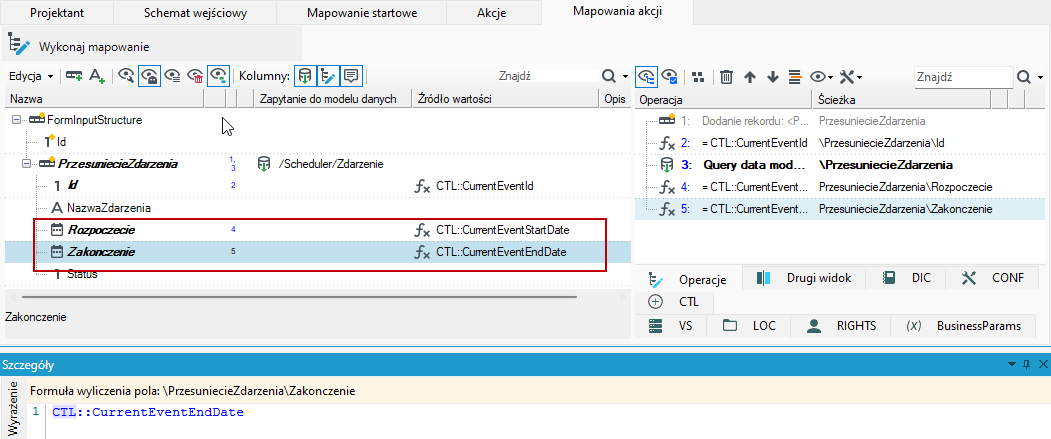Click the Znajdź search field in left panel
The height and width of the screenshot is (439, 1051).
click(546, 76)
